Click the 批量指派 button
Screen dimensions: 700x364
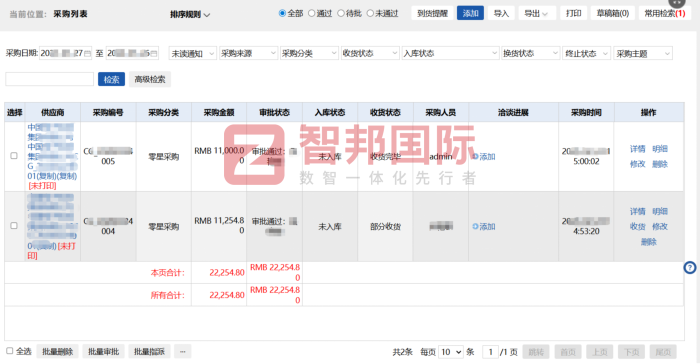pyautogui.click(x=150, y=351)
